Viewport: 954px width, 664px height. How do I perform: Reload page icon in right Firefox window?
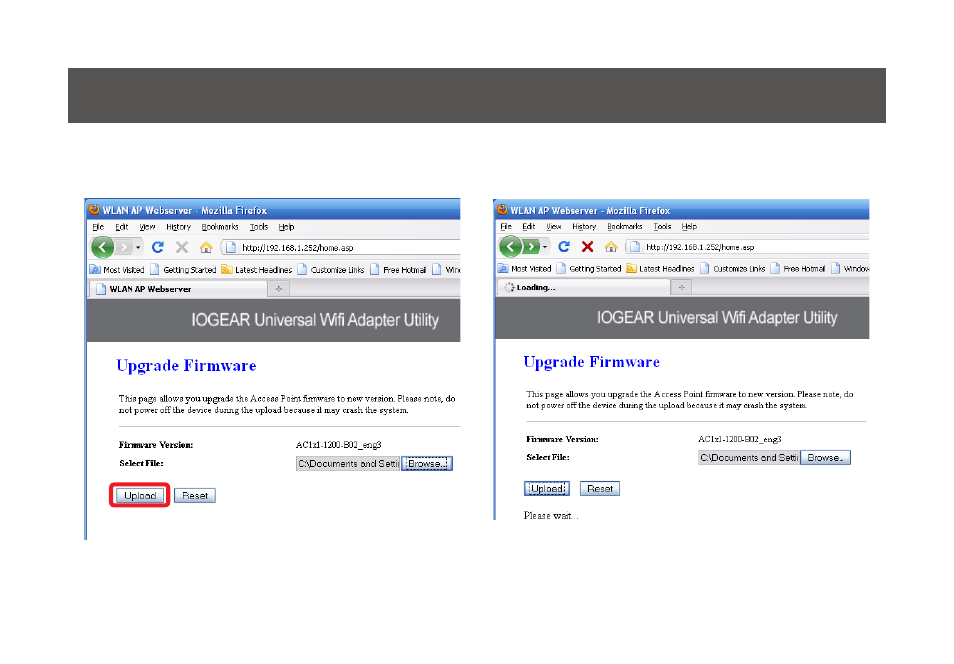pyautogui.click(x=564, y=246)
